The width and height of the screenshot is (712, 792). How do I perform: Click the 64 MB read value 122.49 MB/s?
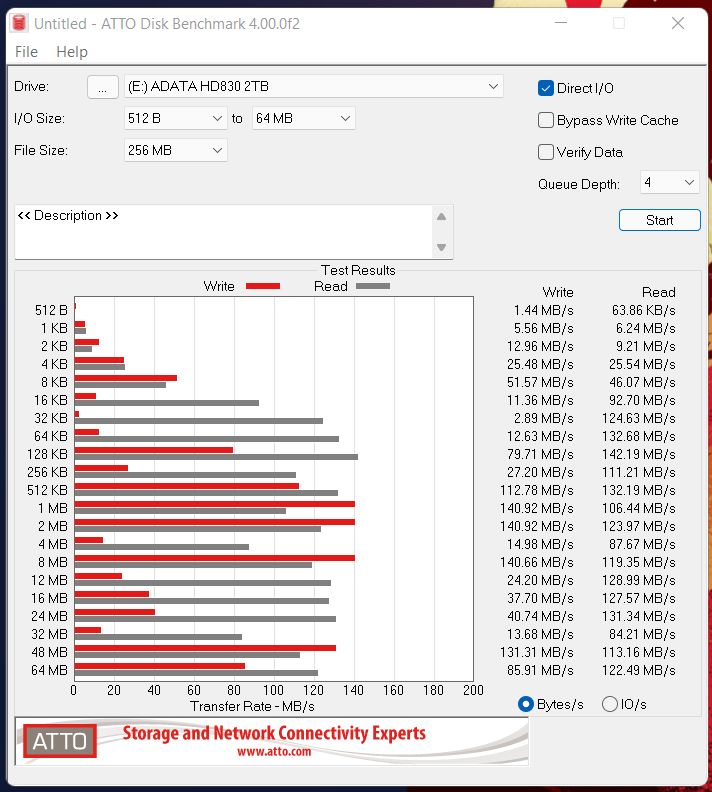click(638, 670)
